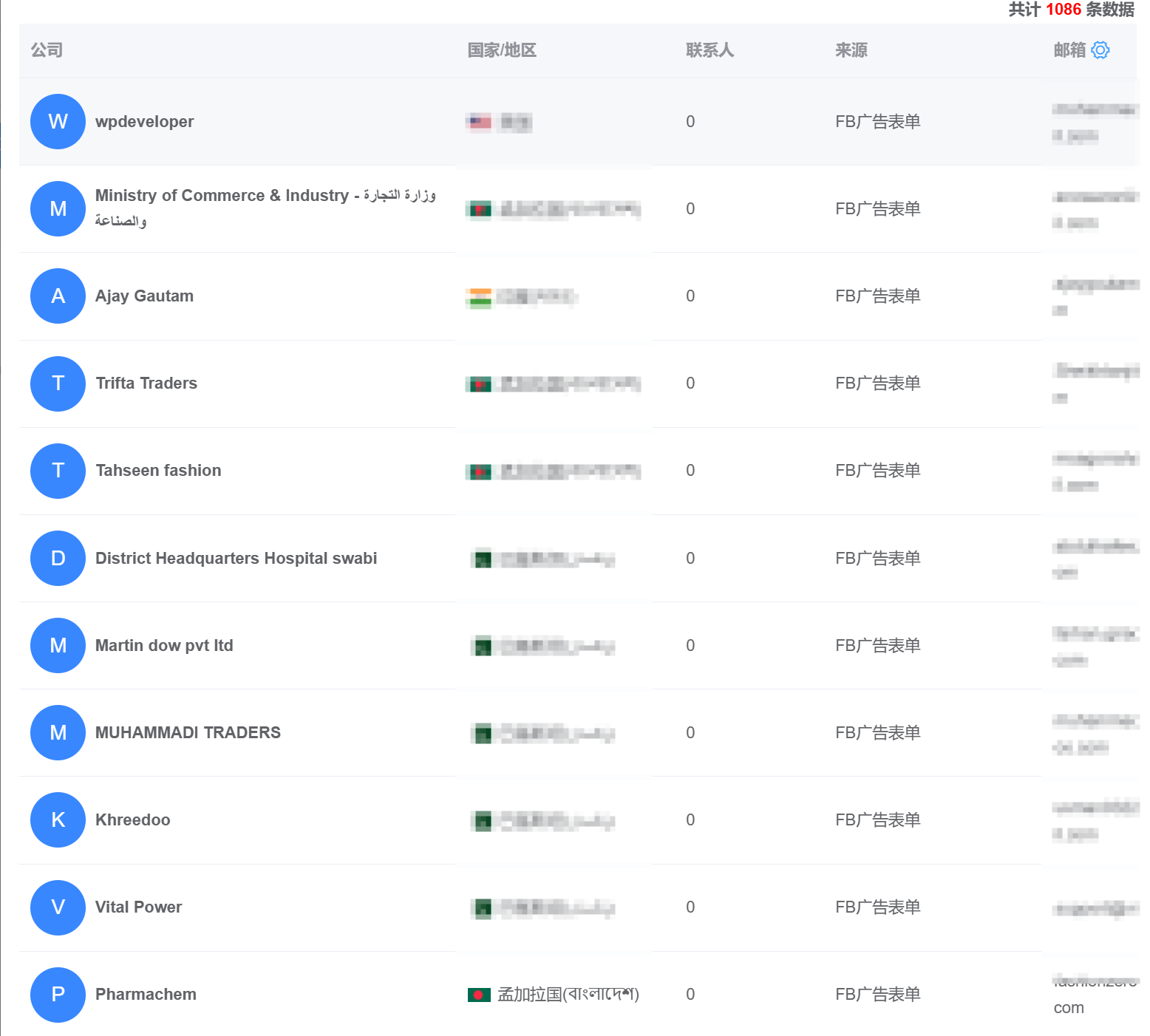This screenshot has width=1150, height=1036.
Task: Click the W avatar for wpdeveloper
Action: point(58,121)
